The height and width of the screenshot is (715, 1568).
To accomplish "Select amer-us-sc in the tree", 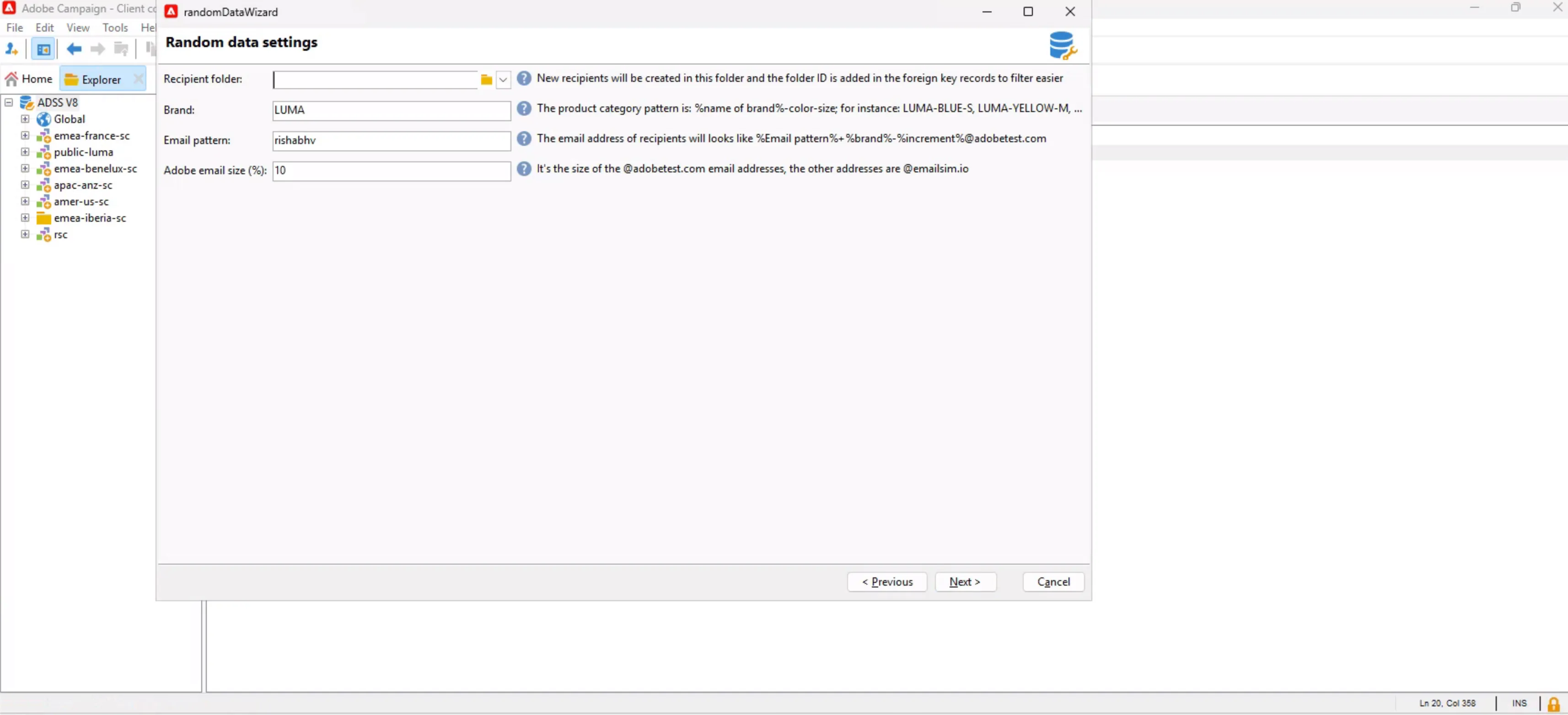I will tap(81, 202).
